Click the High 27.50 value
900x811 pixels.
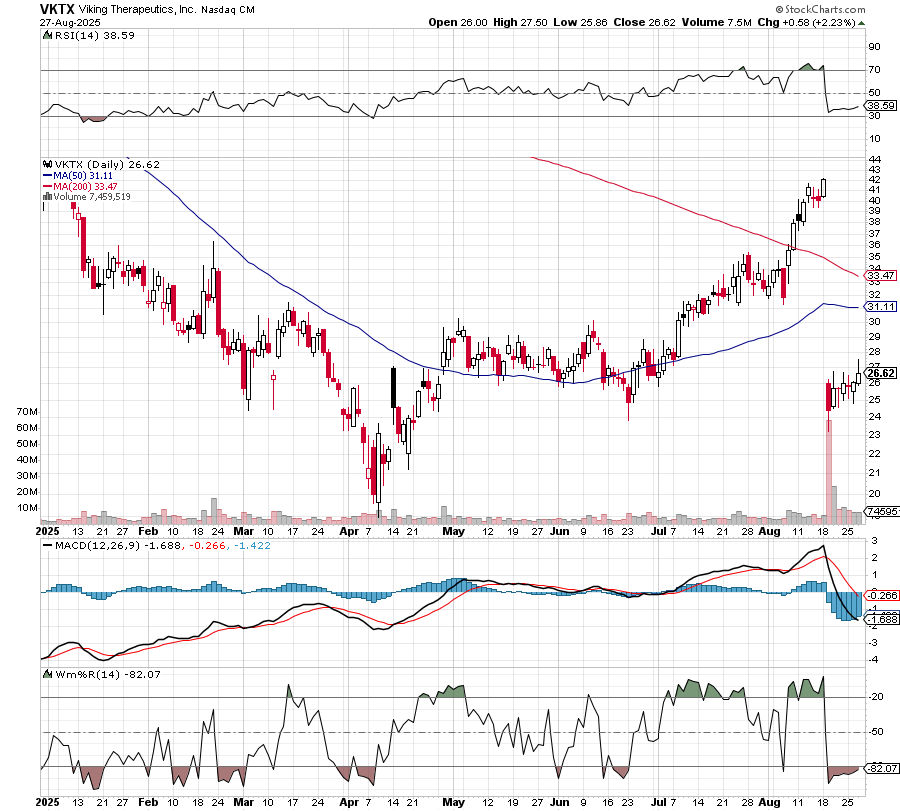click(x=520, y=22)
